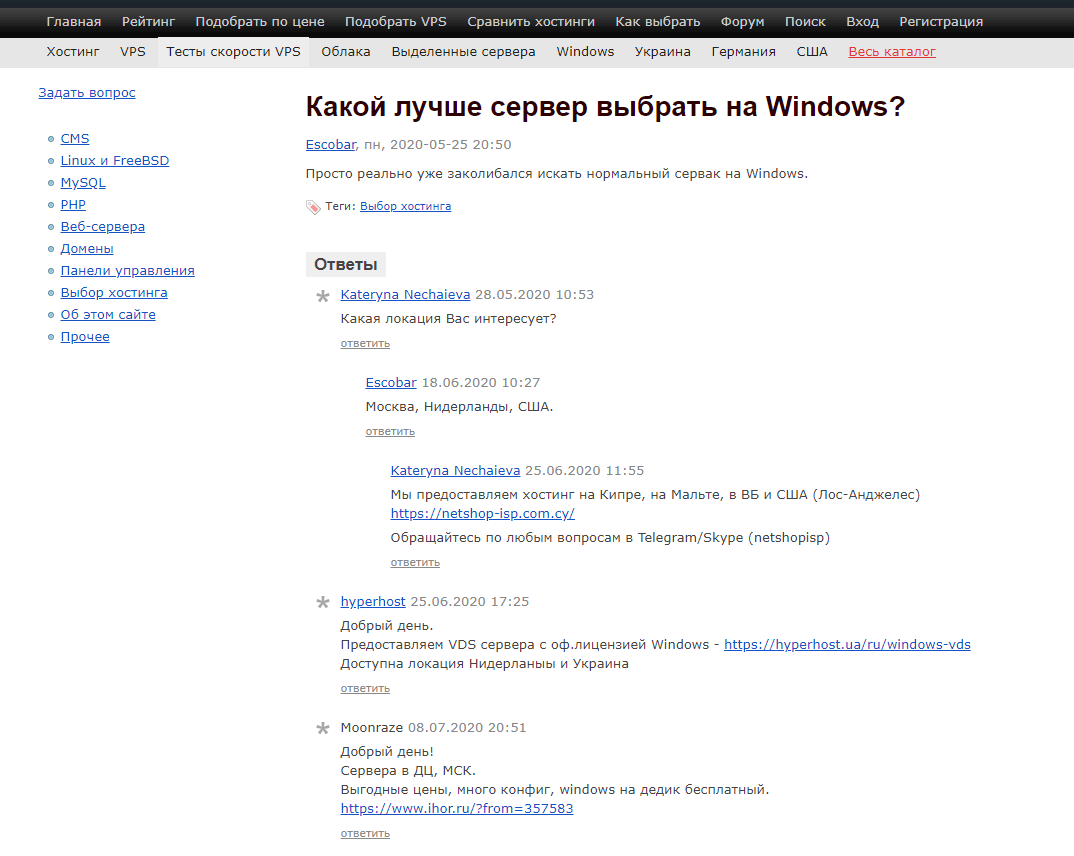
Task: Switch to the Тесты скорости VPS tab
Action: (x=233, y=51)
